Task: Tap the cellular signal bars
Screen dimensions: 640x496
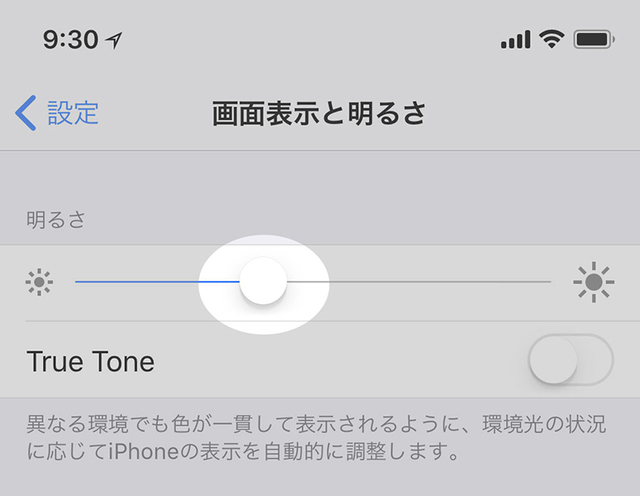Action: [x=516, y=40]
